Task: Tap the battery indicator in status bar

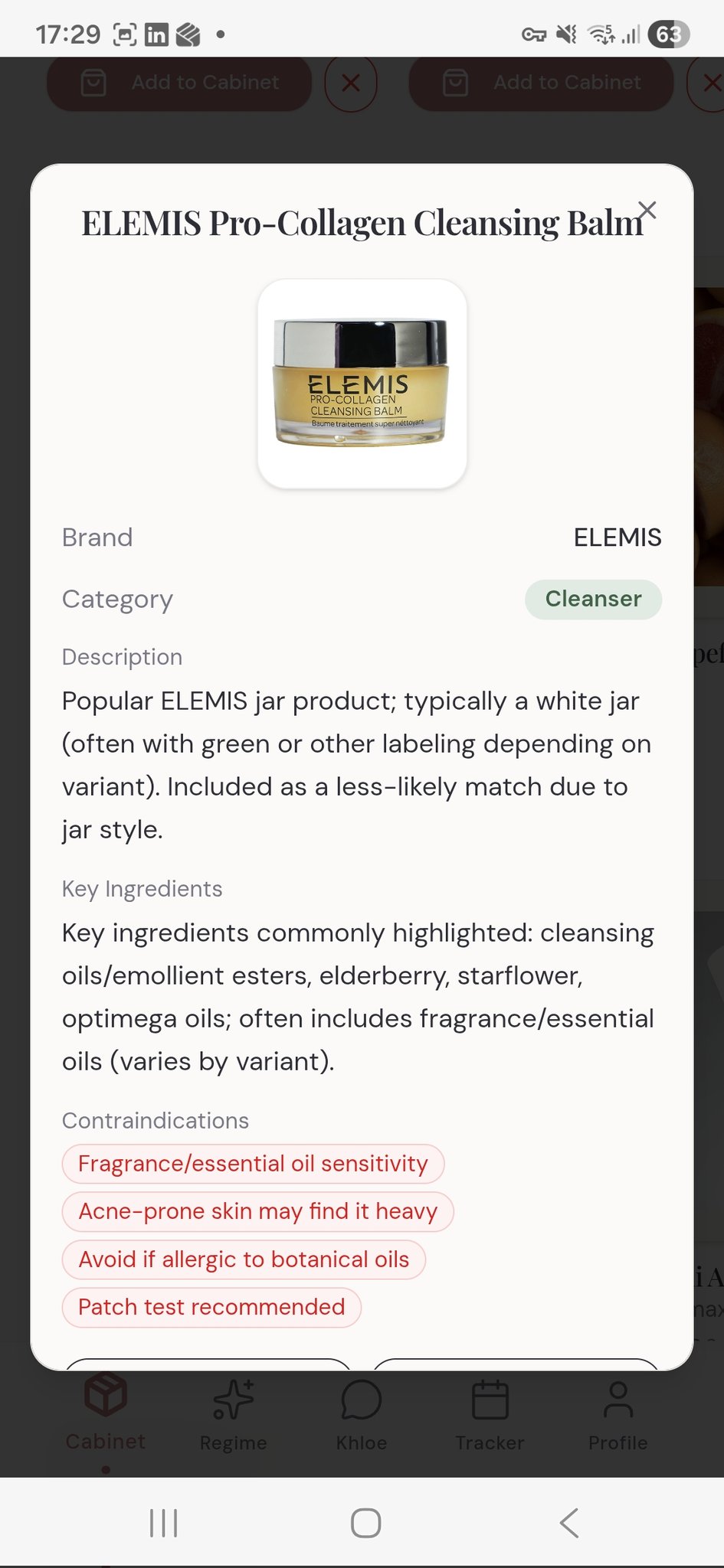Action: [668, 34]
